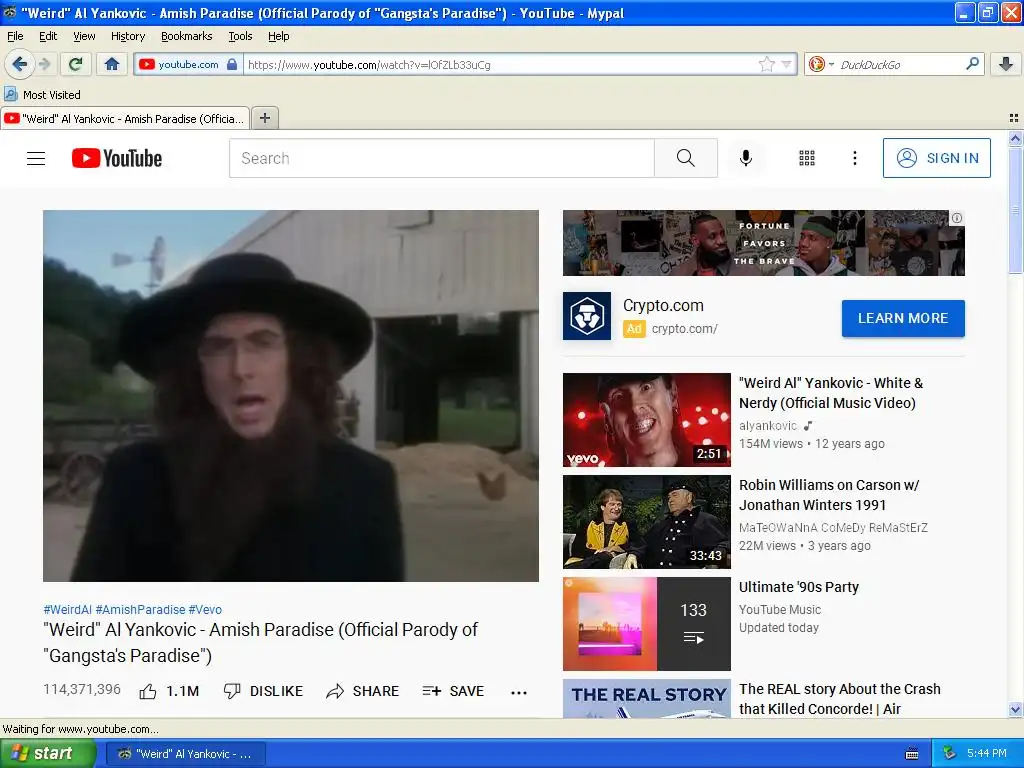Go back with the browser back arrow
The height and width of the screenshot is (768, 1024).
click(x=20, y=65)
